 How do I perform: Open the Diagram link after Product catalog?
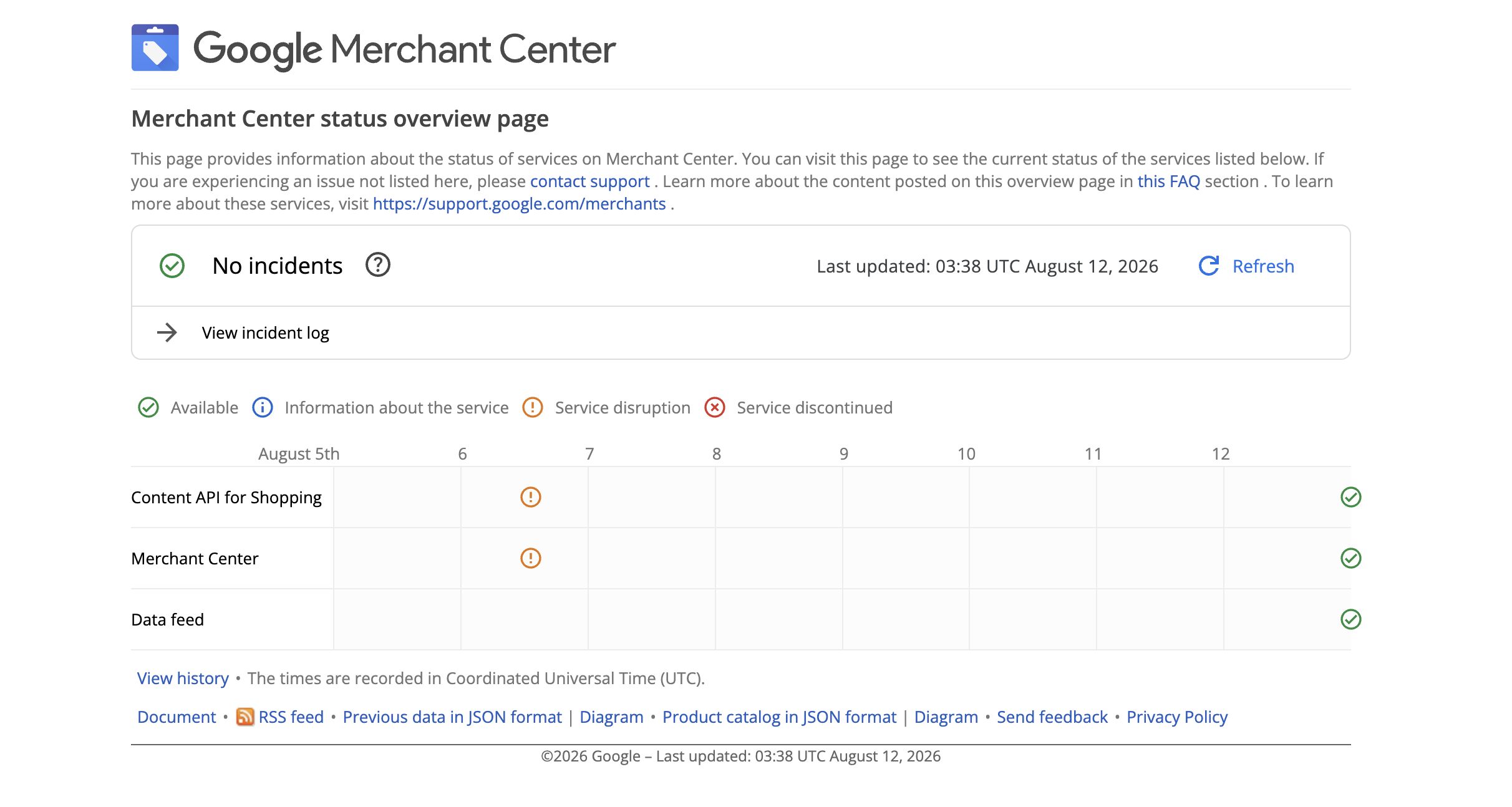(x=946, y=717)
